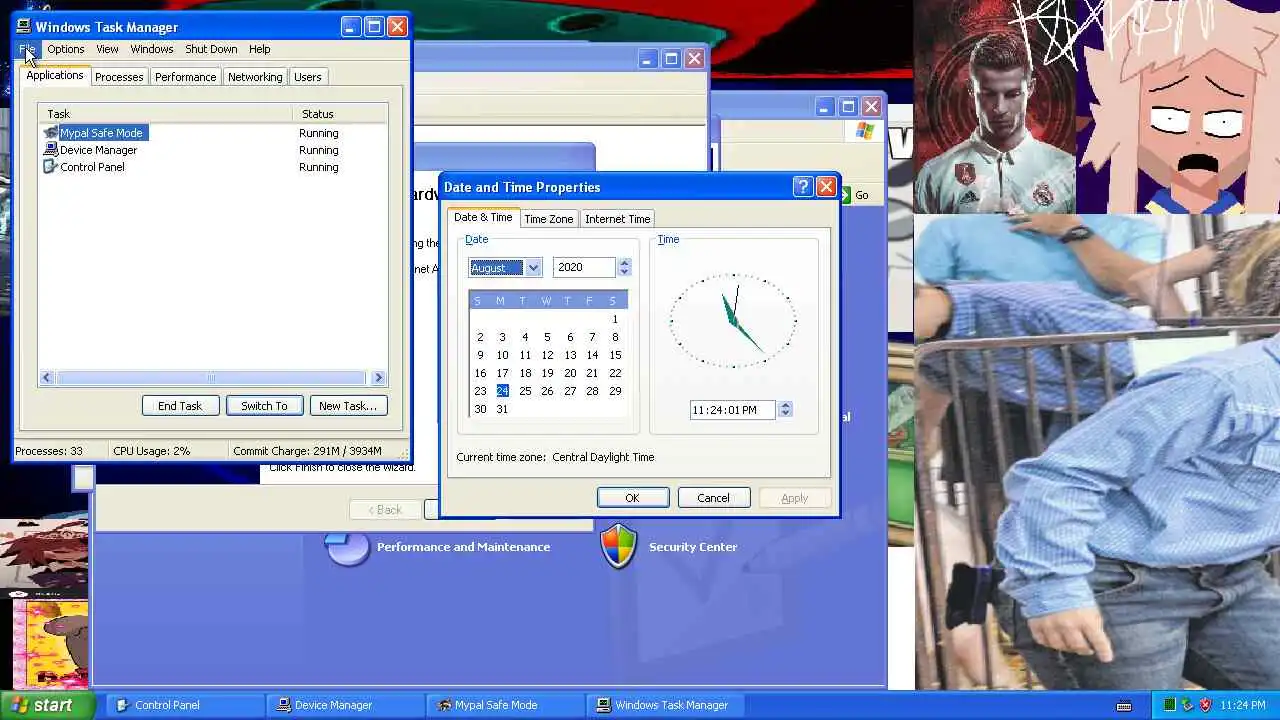Click Running status of Device Manager row
Image resolution: width=1280 pixels, height=720 pixels.
[x=318, y=150]
